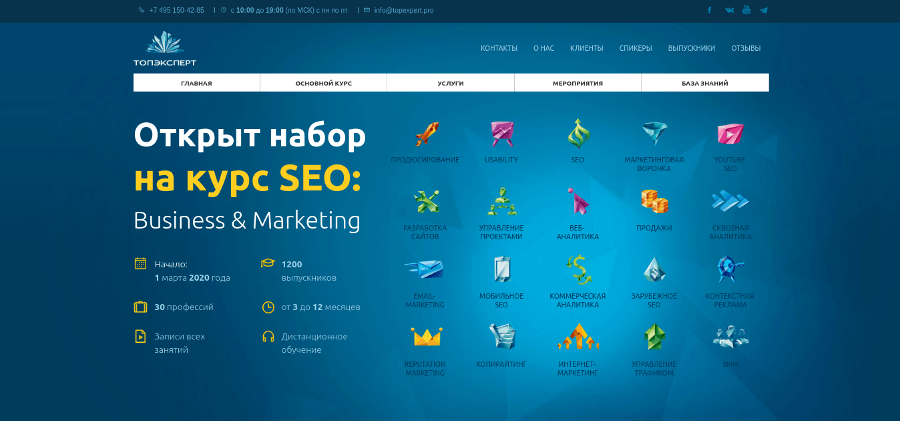Click the Мобильное SEO phone icon

click(502, 269)
